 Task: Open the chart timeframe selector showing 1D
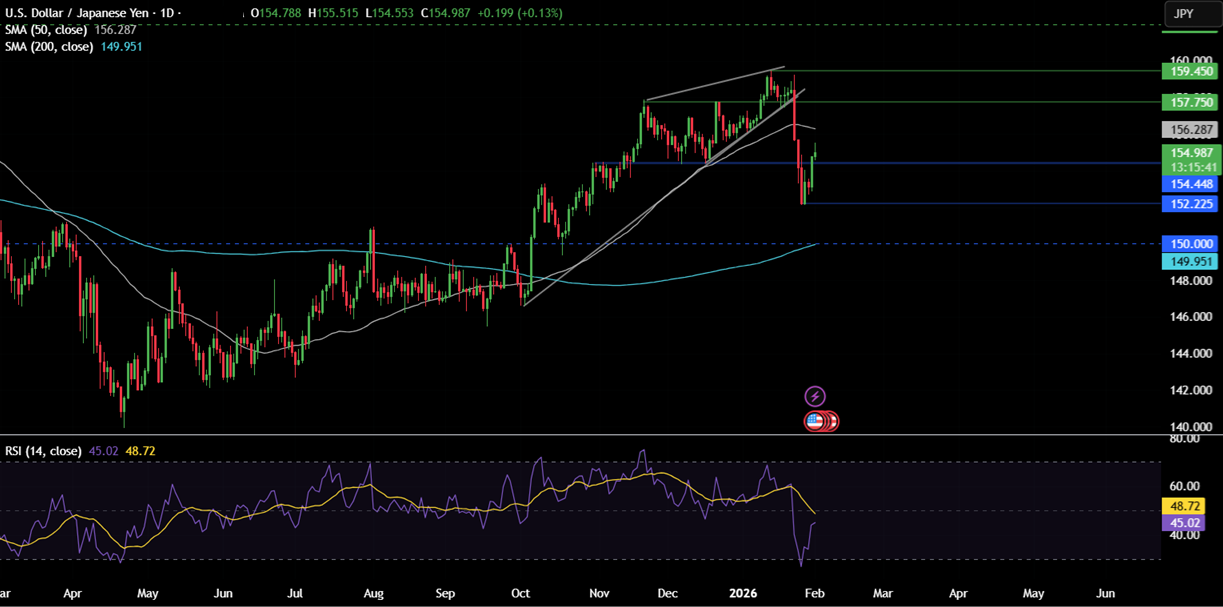[x=165, y=14]
